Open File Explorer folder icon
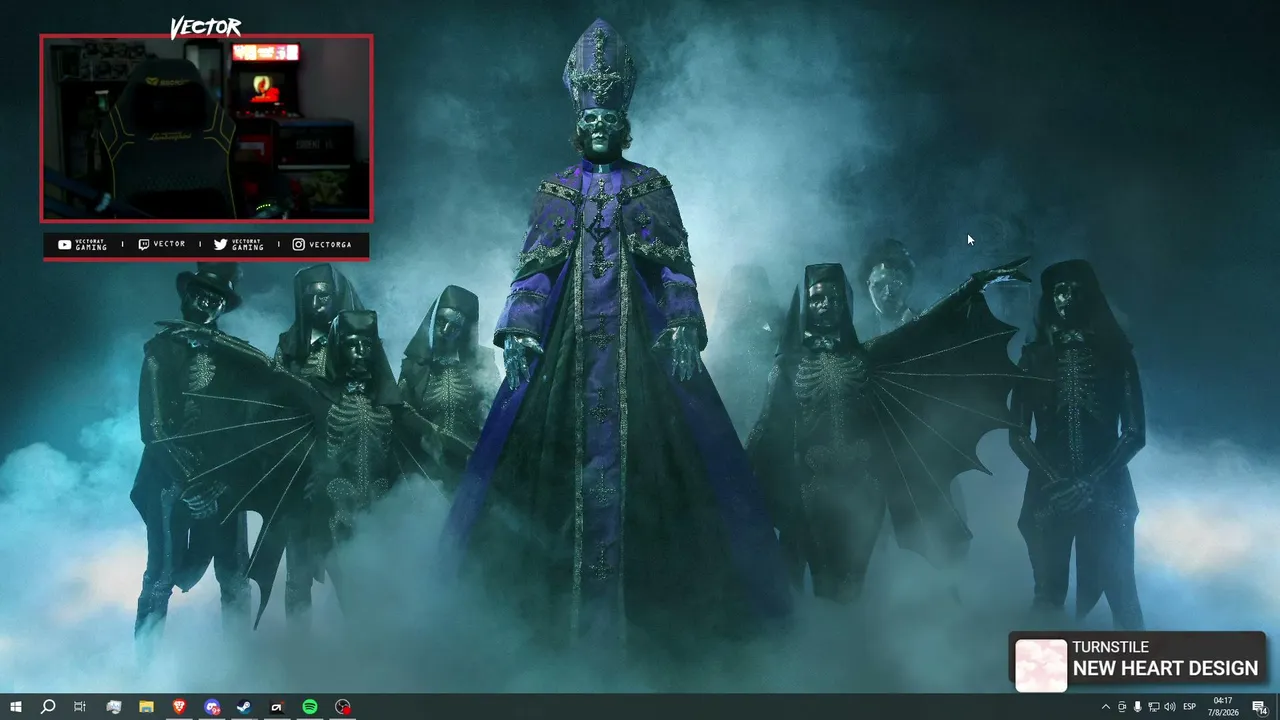This screenshot has height=720, width=1280. click(x=146, y=707)
